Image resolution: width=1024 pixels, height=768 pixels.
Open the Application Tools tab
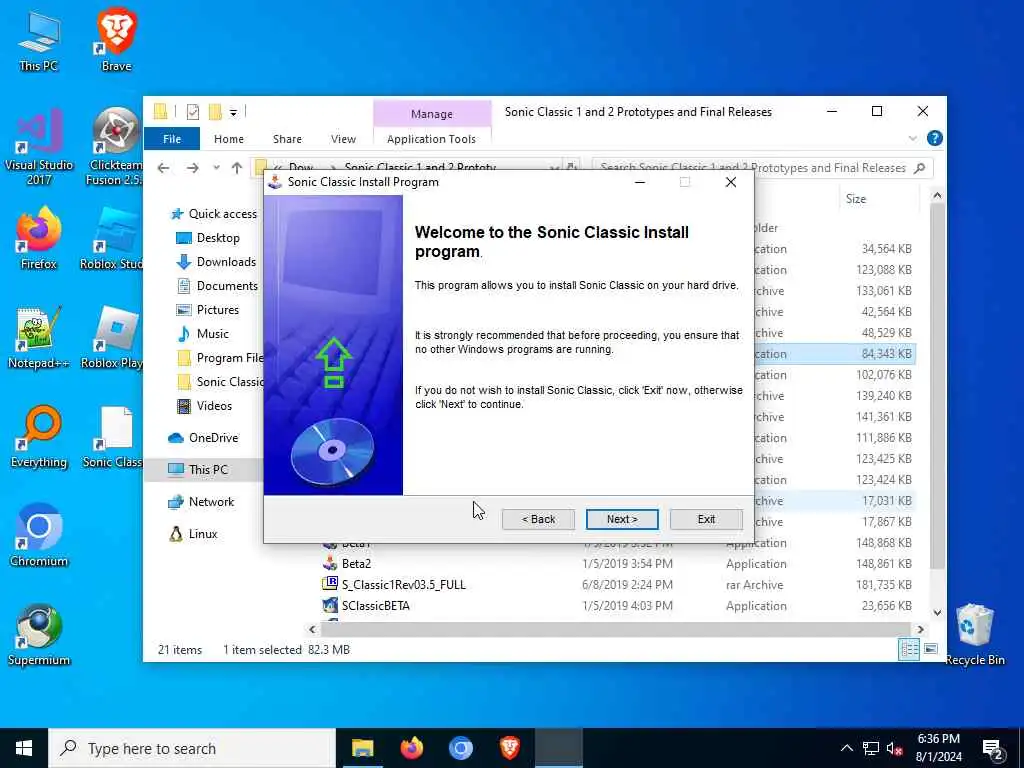(431, 139)
